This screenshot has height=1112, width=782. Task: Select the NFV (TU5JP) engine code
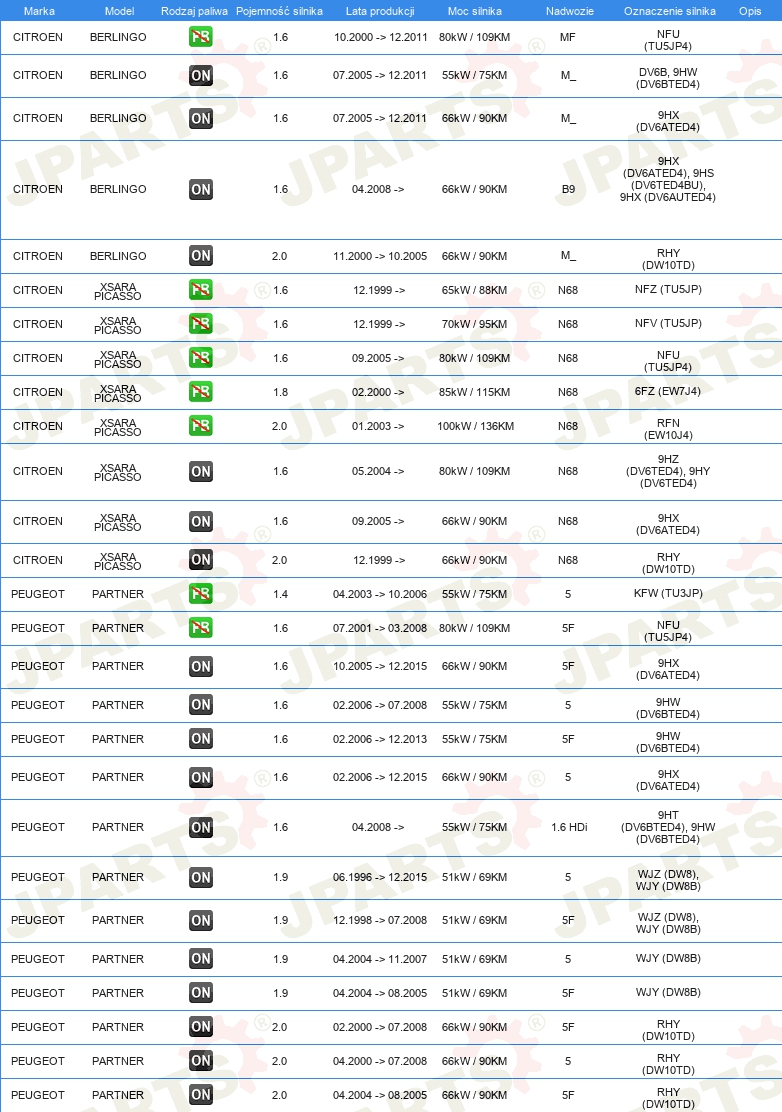pos(668,323)
